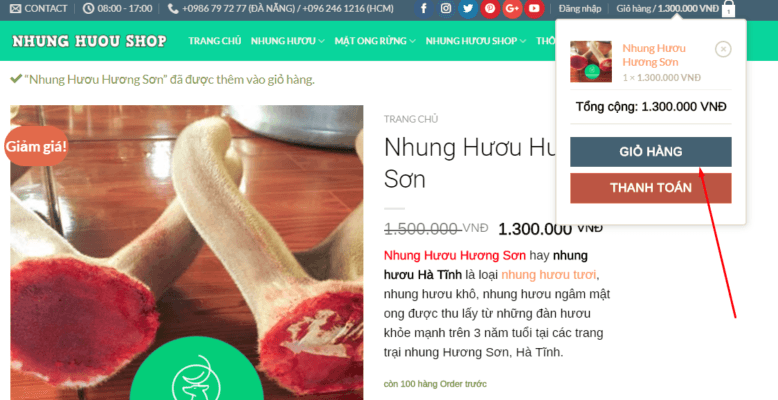Open the Nhung Hươu Hương Sơn cart product link
The height and width of the screenshot is (400, 778).
(x=654, y=55)
